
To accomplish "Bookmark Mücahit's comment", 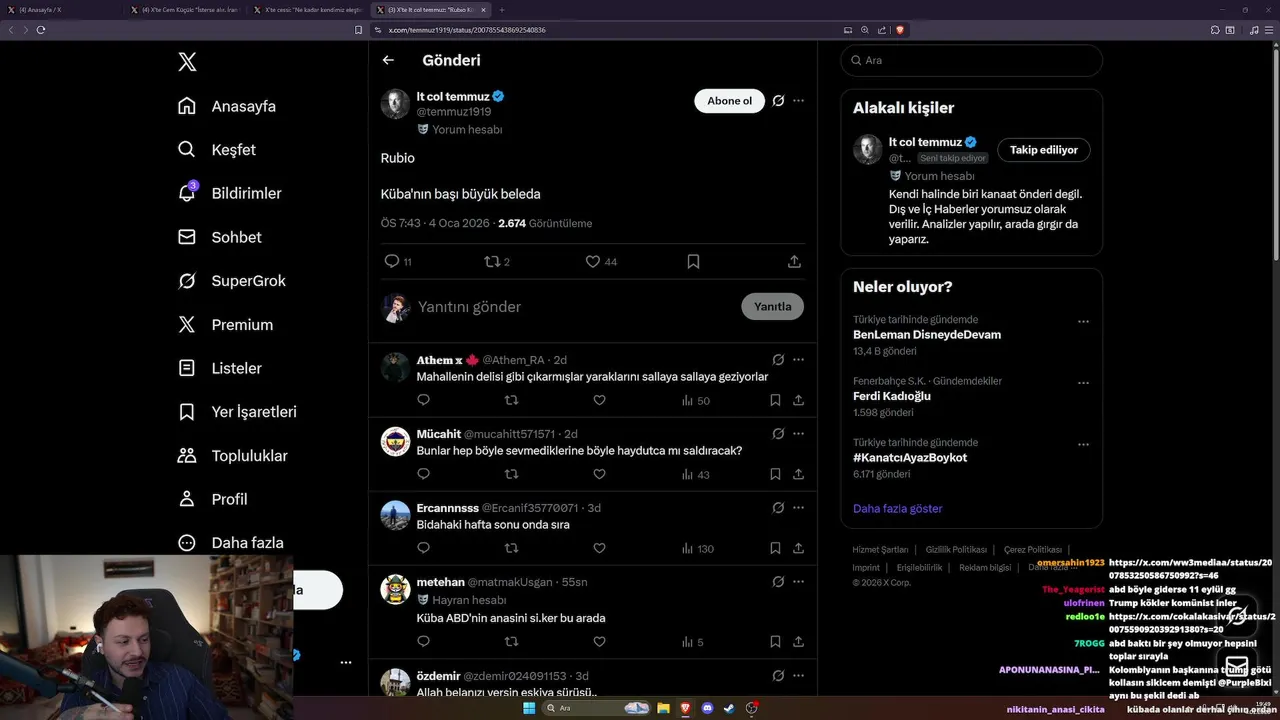I will pos(775,474).
